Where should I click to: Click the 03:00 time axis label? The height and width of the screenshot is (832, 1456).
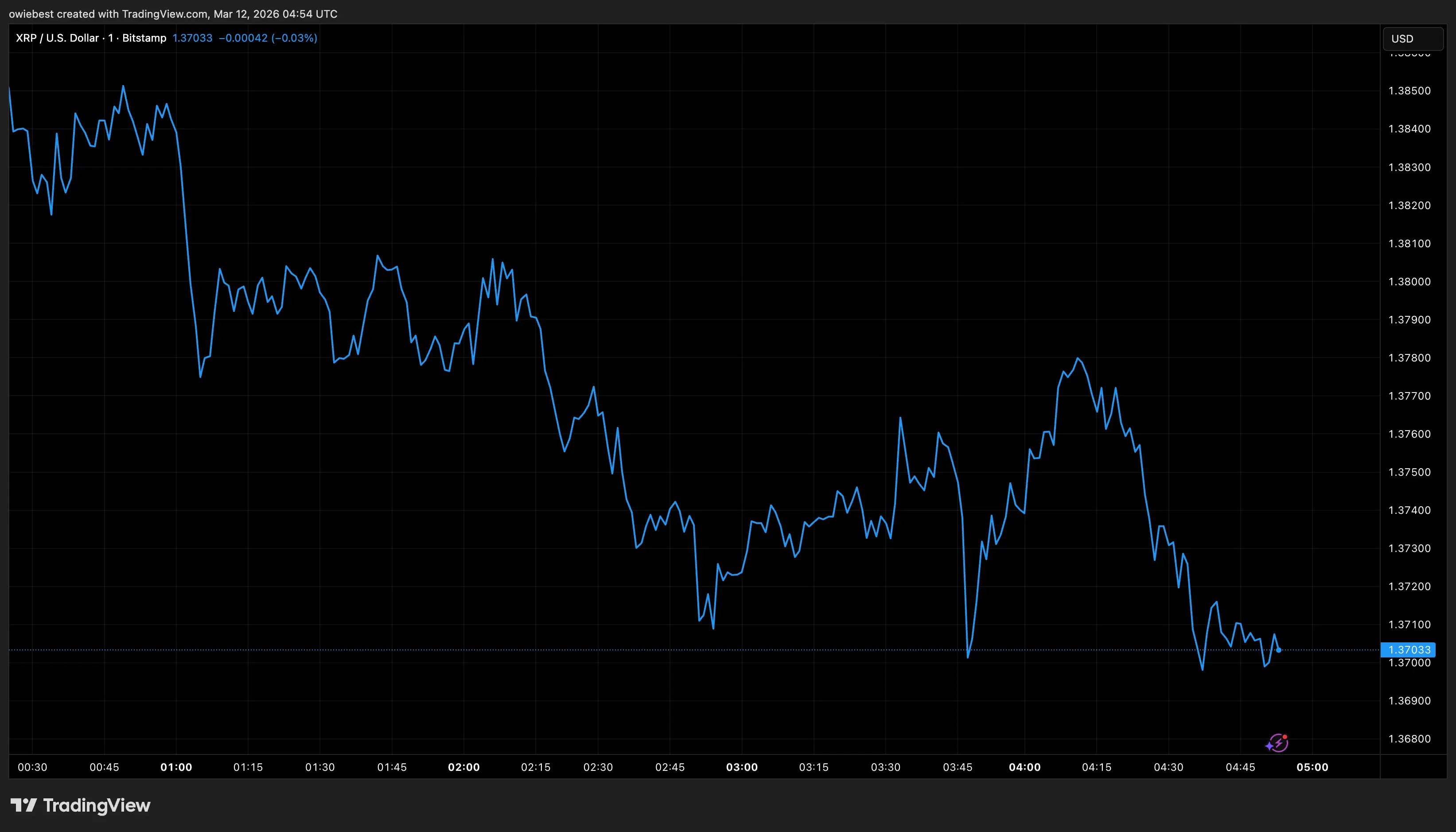(742, 767)
